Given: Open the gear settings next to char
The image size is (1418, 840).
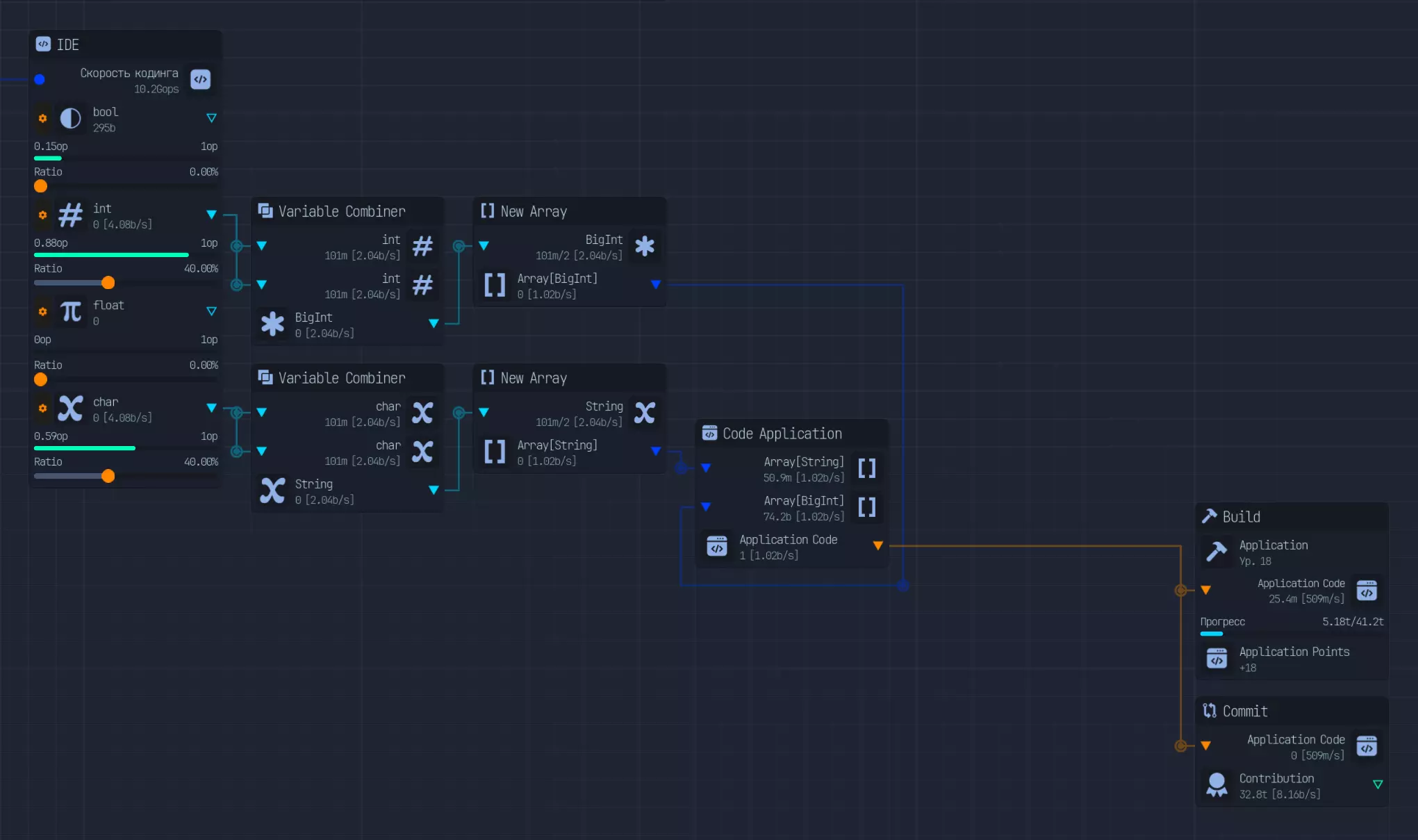Looking at the screenshot, I should 43,409.
